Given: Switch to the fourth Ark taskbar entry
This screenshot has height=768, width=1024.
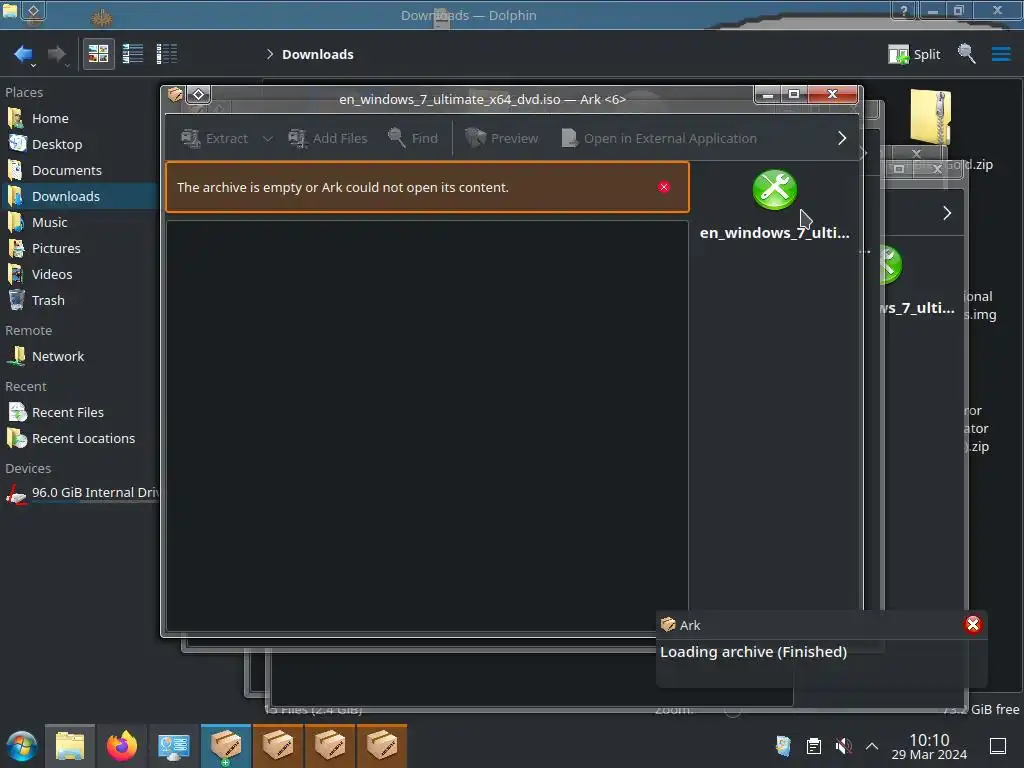Looking at the screenshot, I should pos(382,746).
